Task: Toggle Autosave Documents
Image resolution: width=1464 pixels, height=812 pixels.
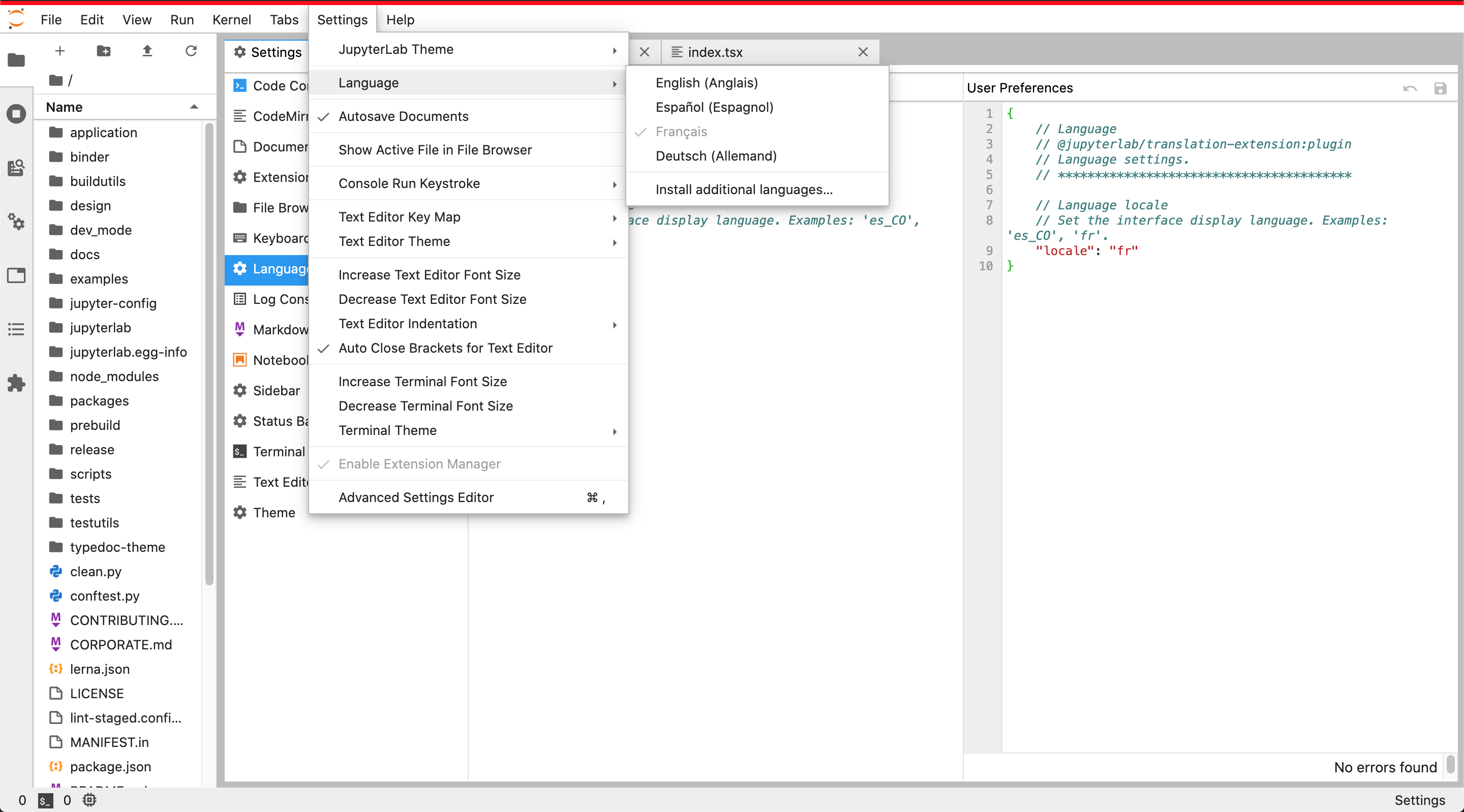Action: [x=404, y=116]
